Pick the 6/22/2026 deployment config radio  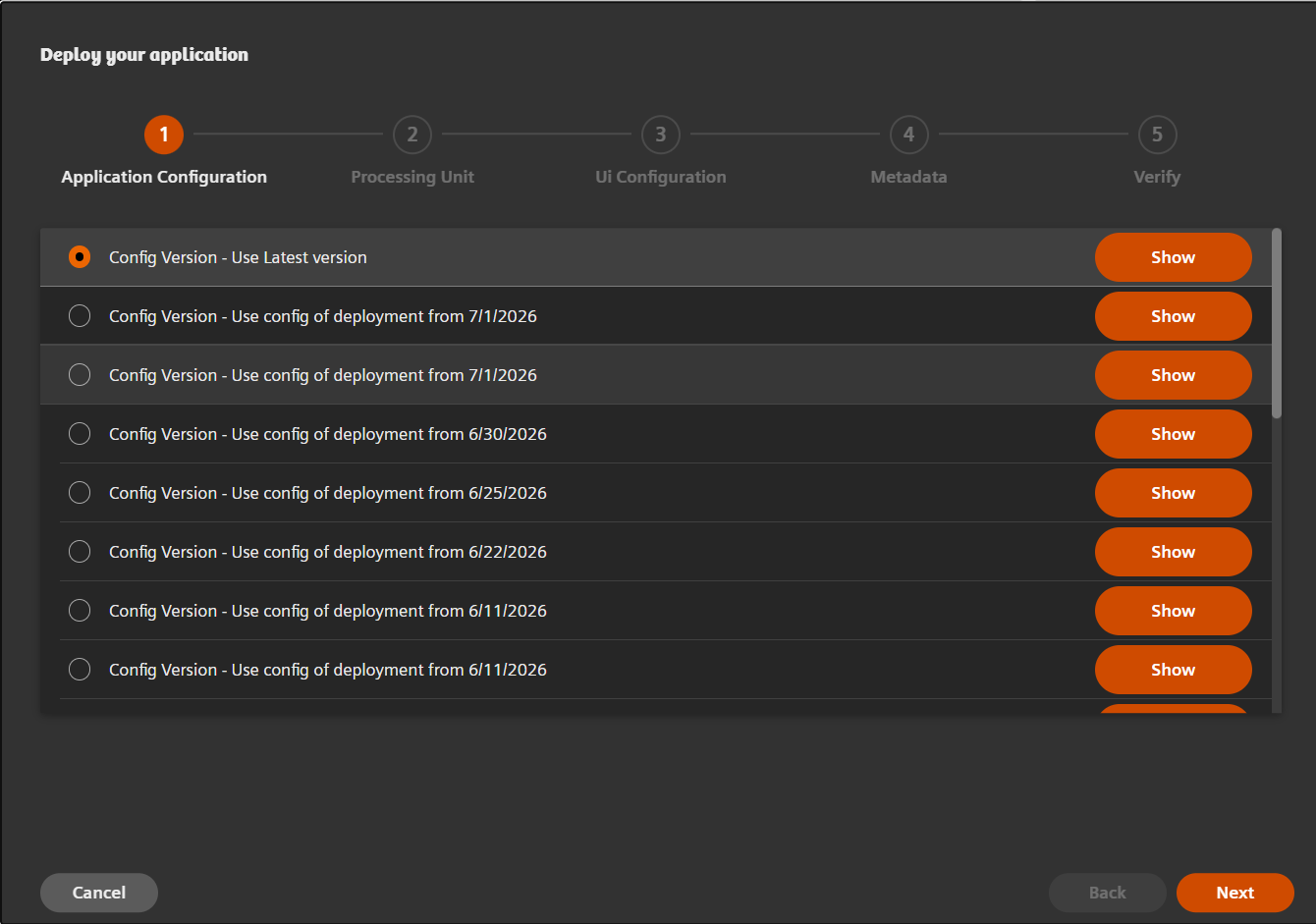click(x=80, y=552)
